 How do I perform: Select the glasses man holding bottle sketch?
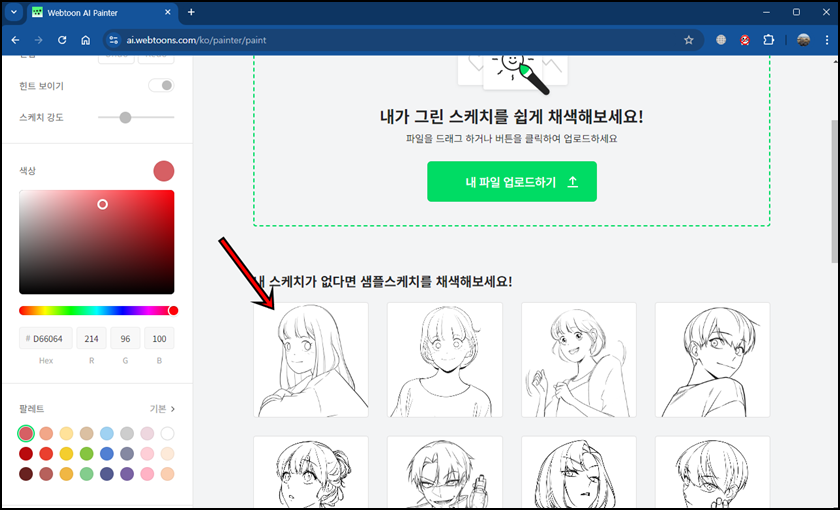coord(445,472)
